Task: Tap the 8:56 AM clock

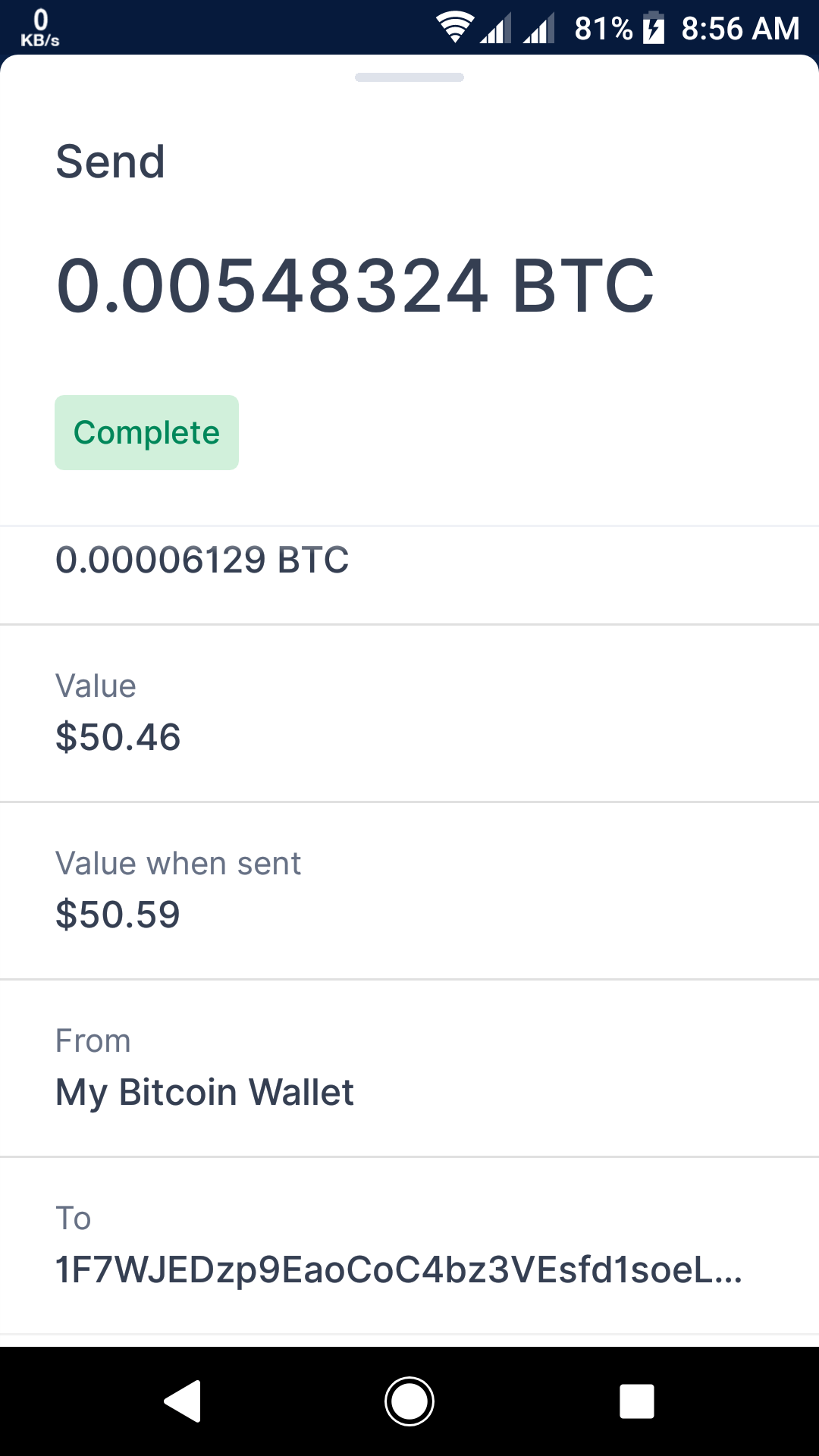Action: click(740, 29)
